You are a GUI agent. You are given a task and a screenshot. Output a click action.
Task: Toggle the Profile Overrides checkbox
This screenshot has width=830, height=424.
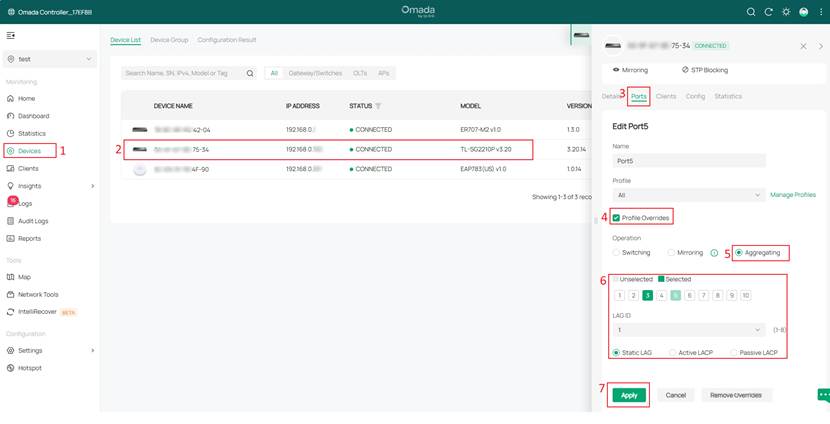pyautogui.click(x=617, y=217)
